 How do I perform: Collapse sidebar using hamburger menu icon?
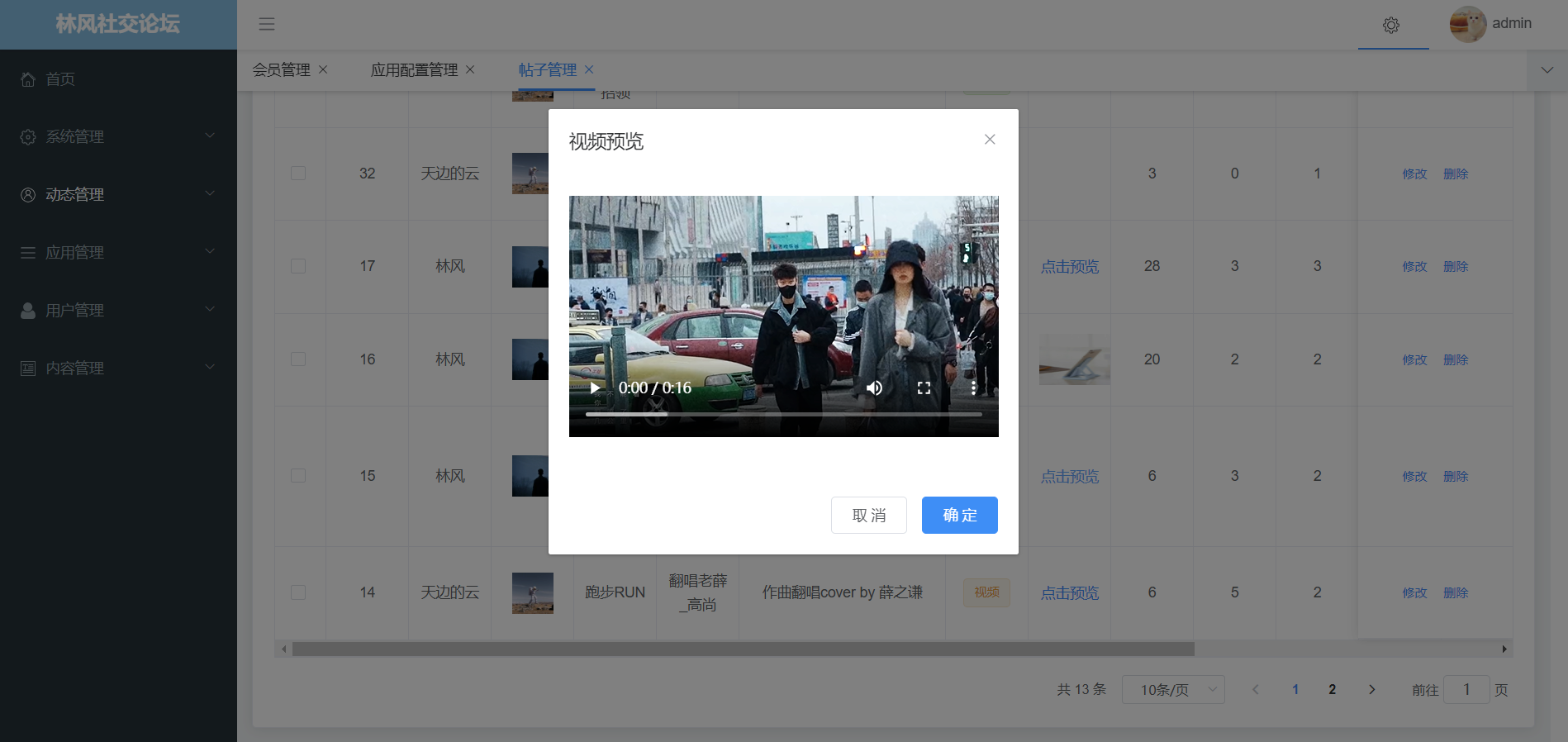tap(266, 24)
